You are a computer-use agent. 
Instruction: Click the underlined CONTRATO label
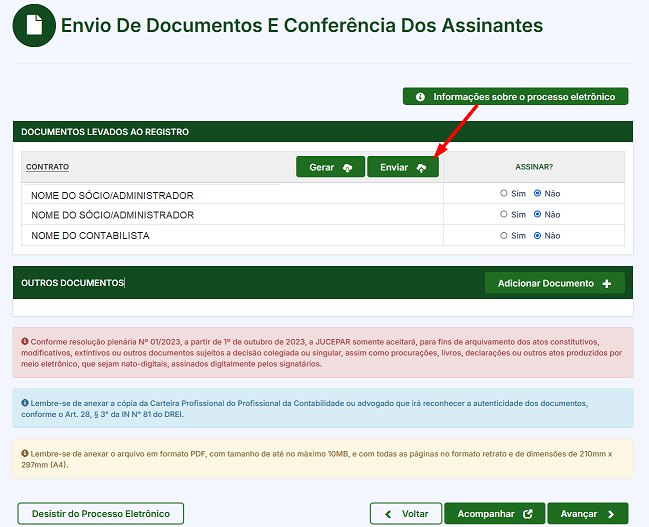[x=47, y=167]
